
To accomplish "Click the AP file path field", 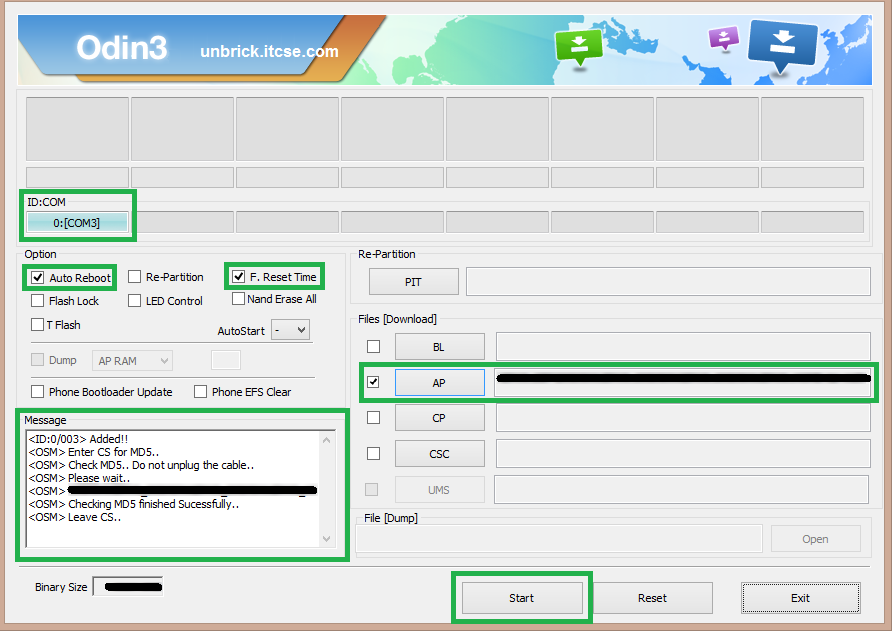I will [683, 382].
